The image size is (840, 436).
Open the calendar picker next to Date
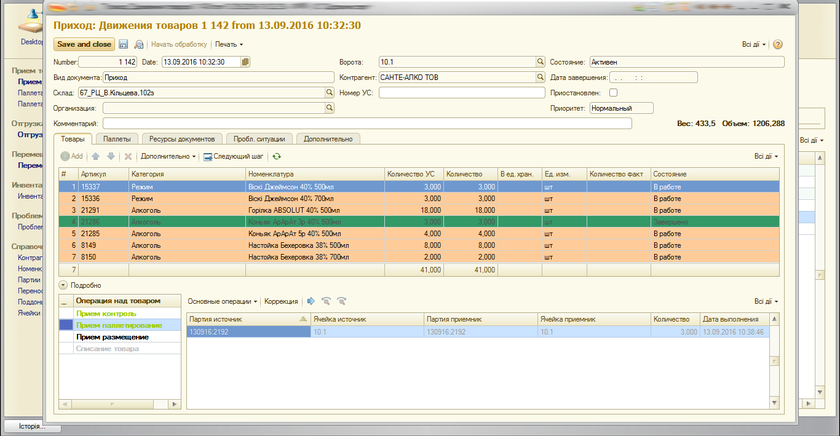245,62
